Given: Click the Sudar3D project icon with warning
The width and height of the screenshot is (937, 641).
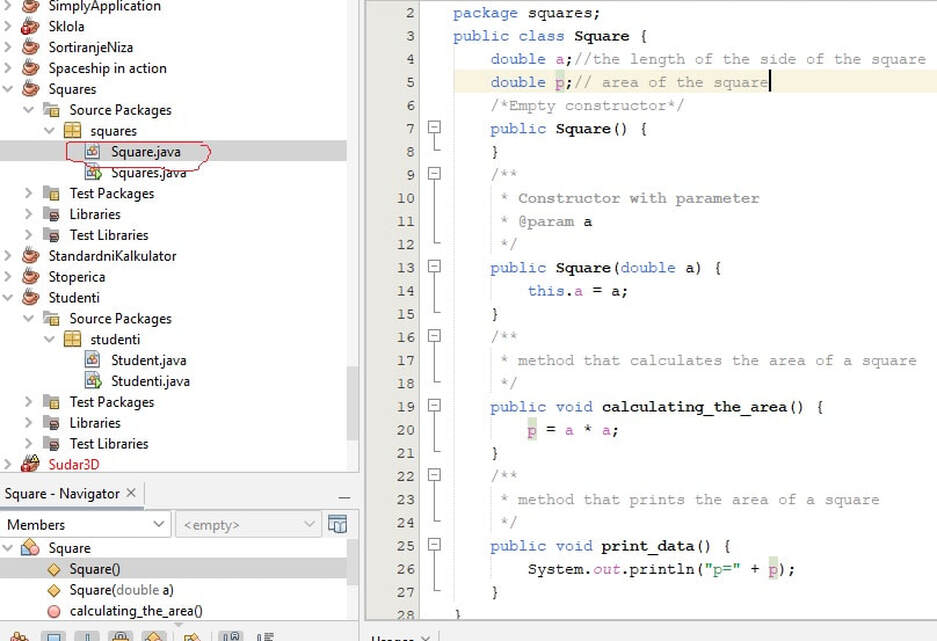Looking at the screenshot, I should [30, 464].
